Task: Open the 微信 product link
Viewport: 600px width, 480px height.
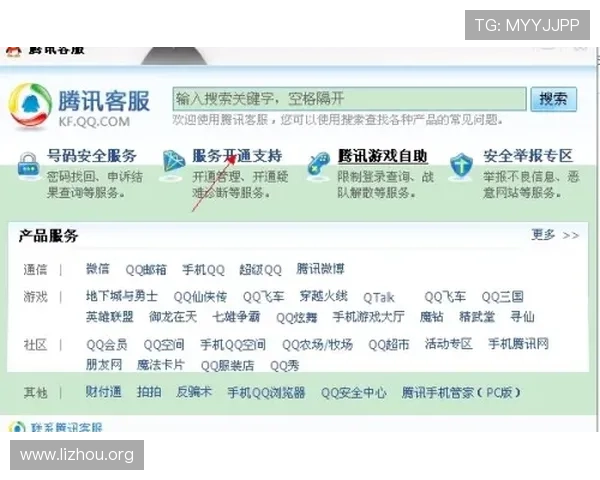Action: [98, 269]
